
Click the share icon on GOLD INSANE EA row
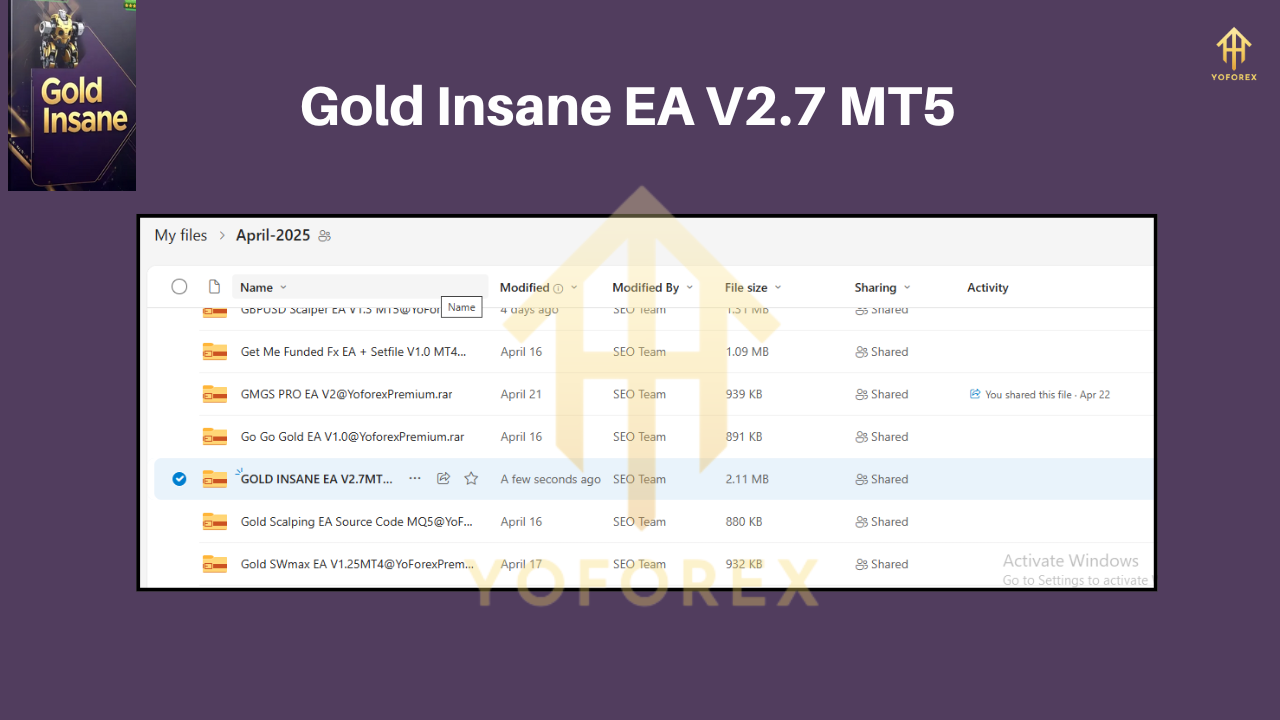(x=443, y=478)
